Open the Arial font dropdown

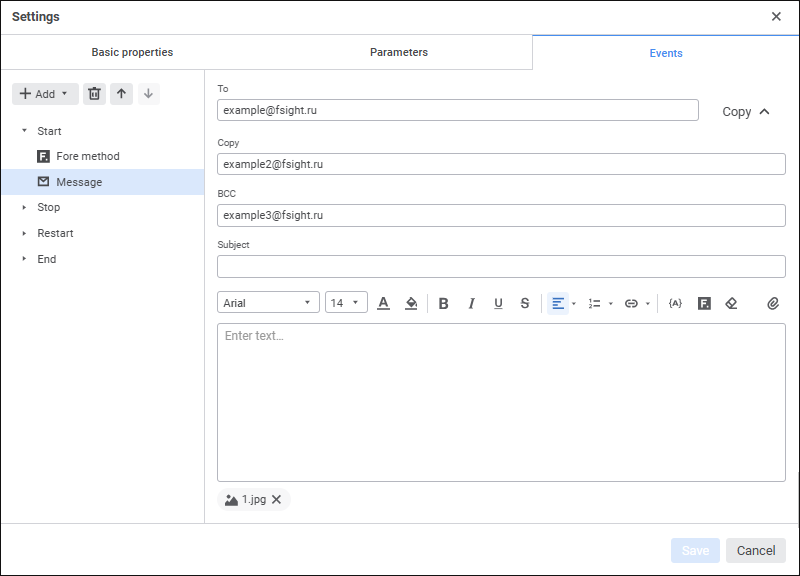point(268,303)
